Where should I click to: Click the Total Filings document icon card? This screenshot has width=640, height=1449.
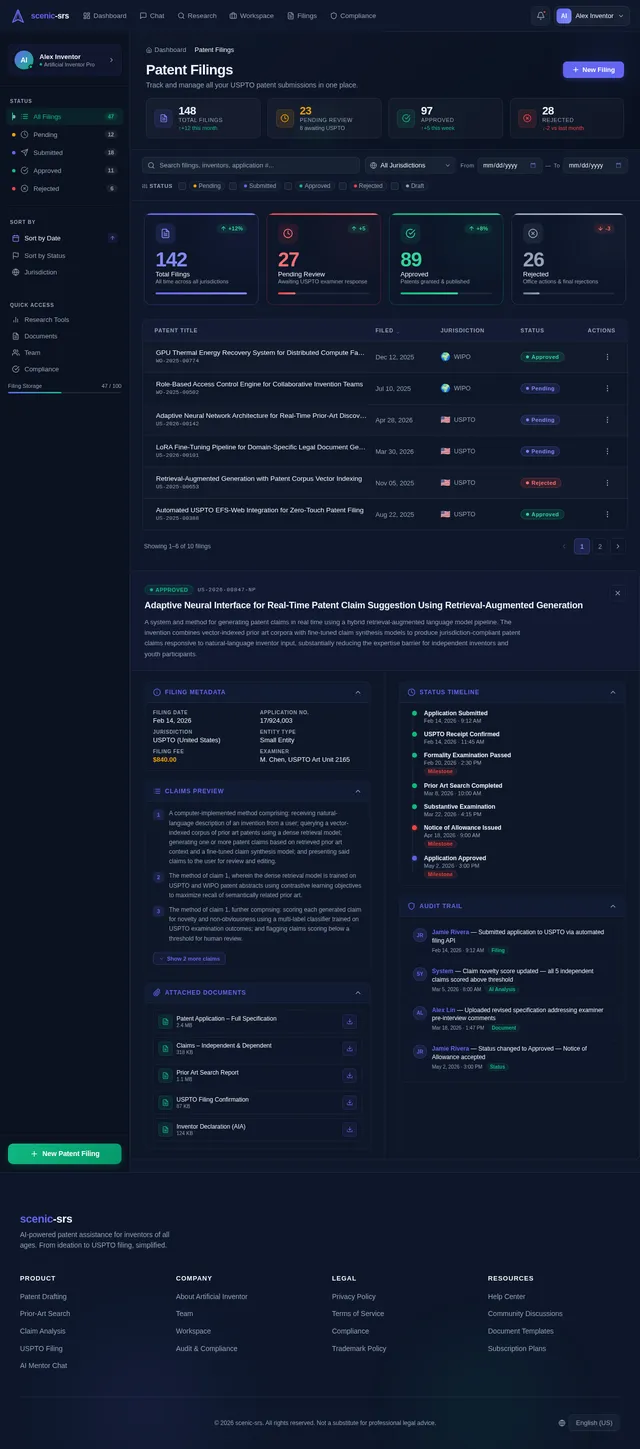[x=166, y=233]
